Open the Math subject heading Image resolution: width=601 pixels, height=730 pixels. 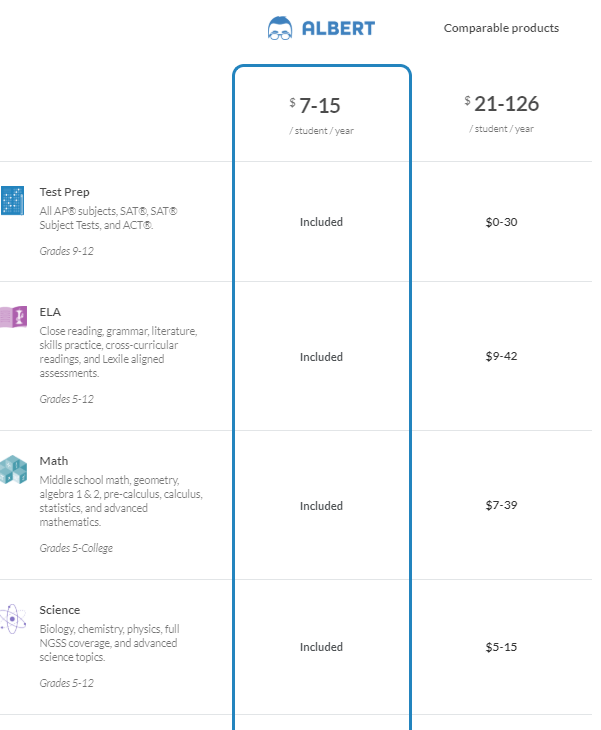(x=54, y=461)
